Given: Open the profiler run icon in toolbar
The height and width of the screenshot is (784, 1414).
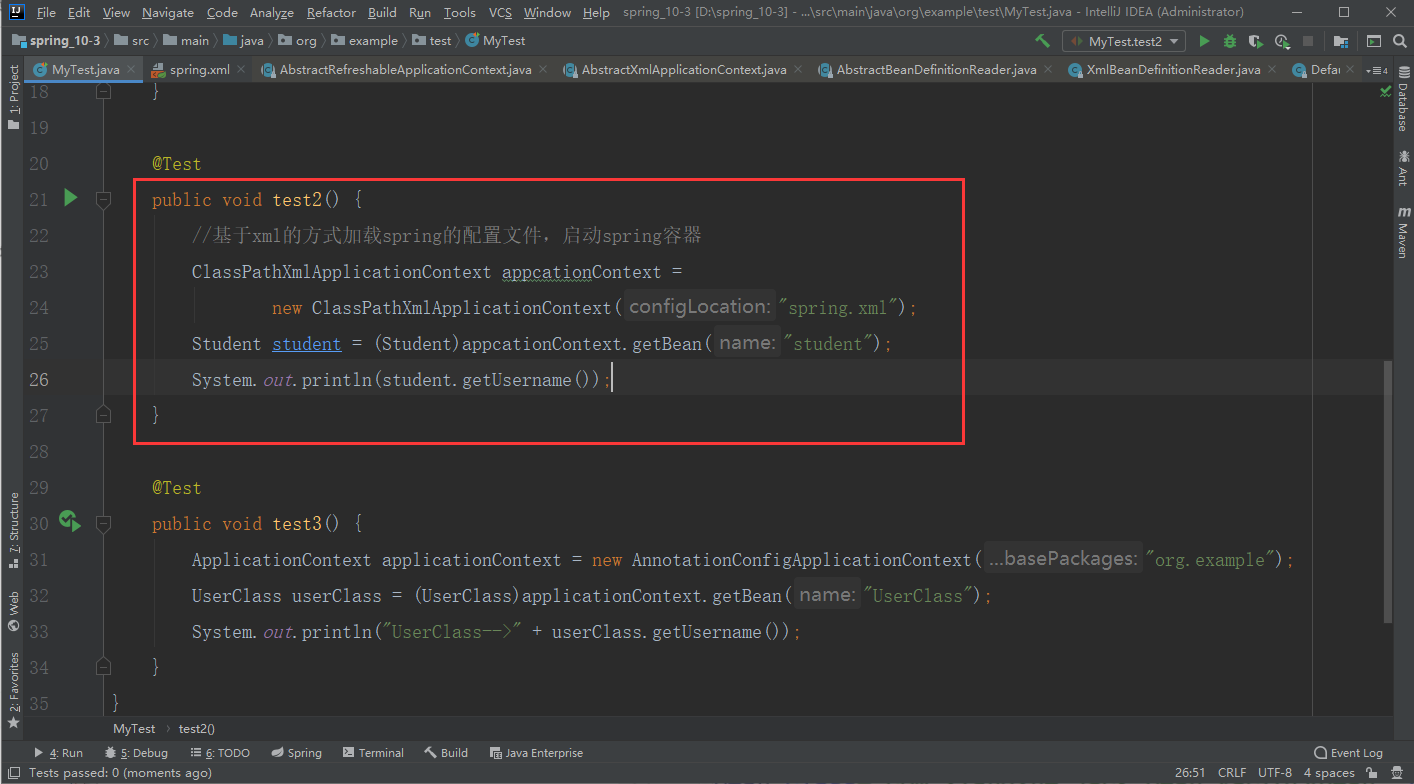Looking at the screenshot, I should 1282,41.
